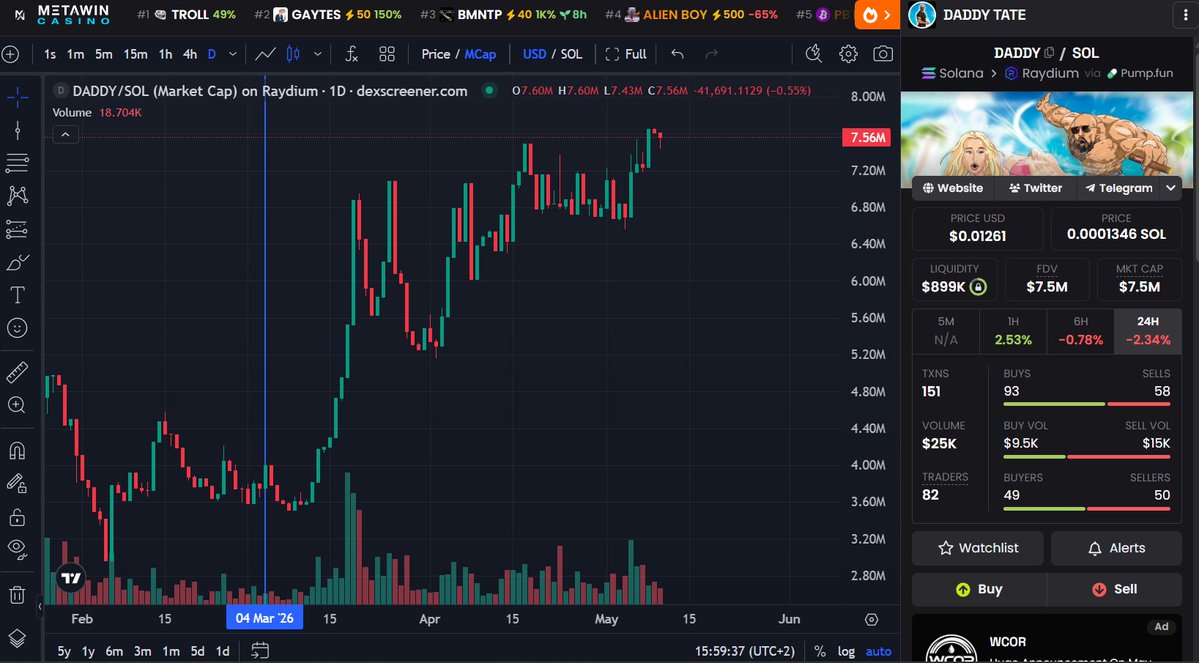
Task: Collapse the indicator legend arrow
Action: point(65,135)
